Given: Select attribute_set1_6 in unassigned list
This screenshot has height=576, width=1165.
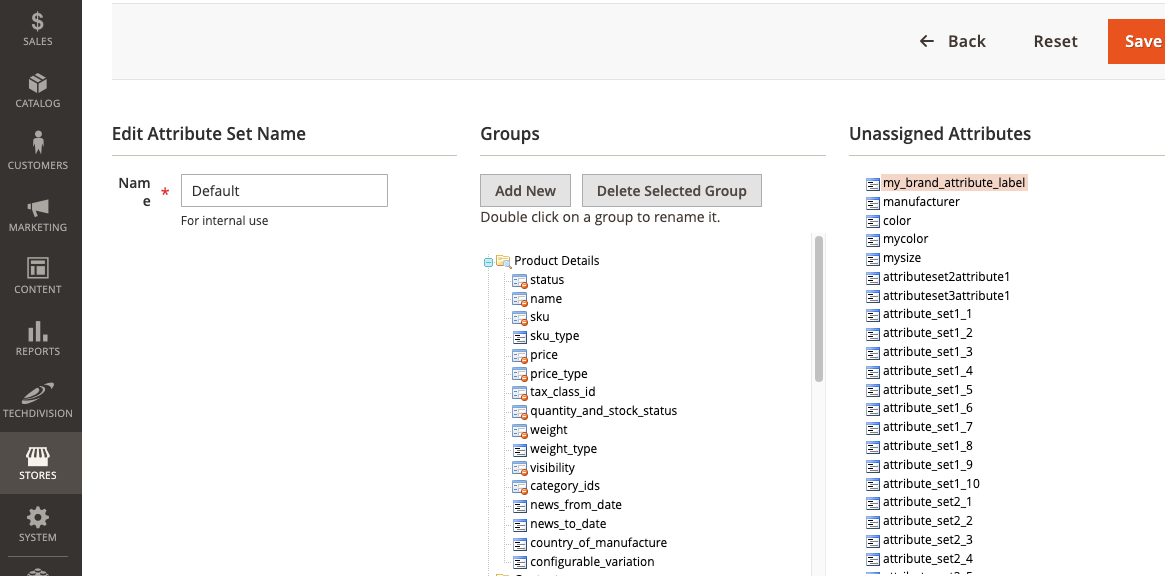Looking at the screenshot, I should 927,408.
